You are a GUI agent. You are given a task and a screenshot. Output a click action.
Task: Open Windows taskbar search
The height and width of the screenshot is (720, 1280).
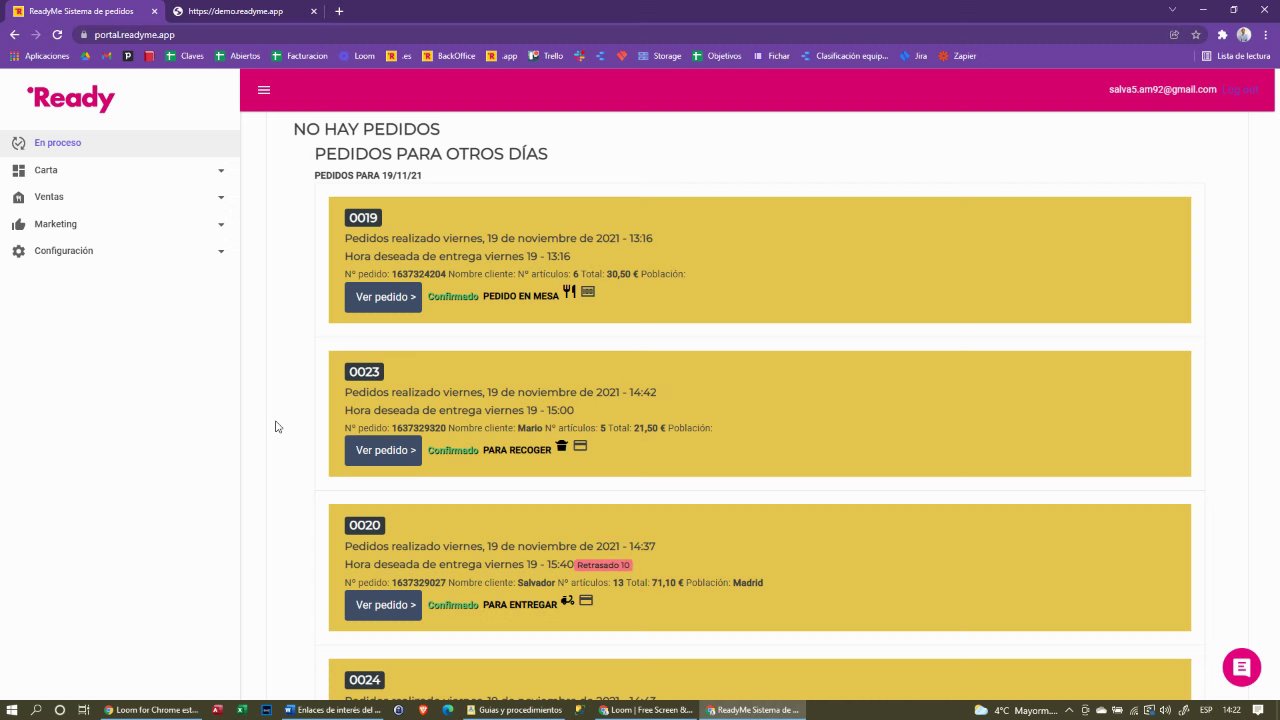click(36, 710)
